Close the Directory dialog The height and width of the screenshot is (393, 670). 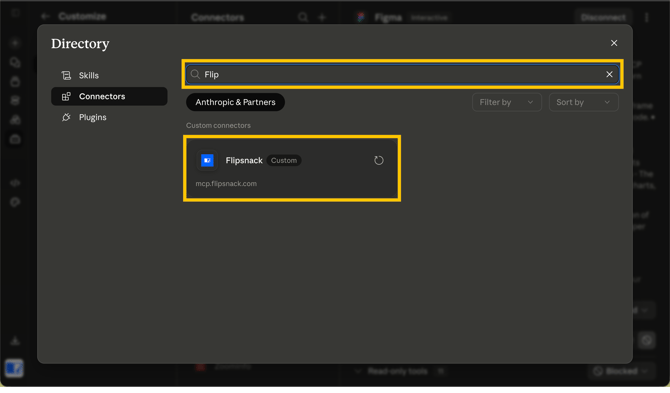(x=614, y=43)
